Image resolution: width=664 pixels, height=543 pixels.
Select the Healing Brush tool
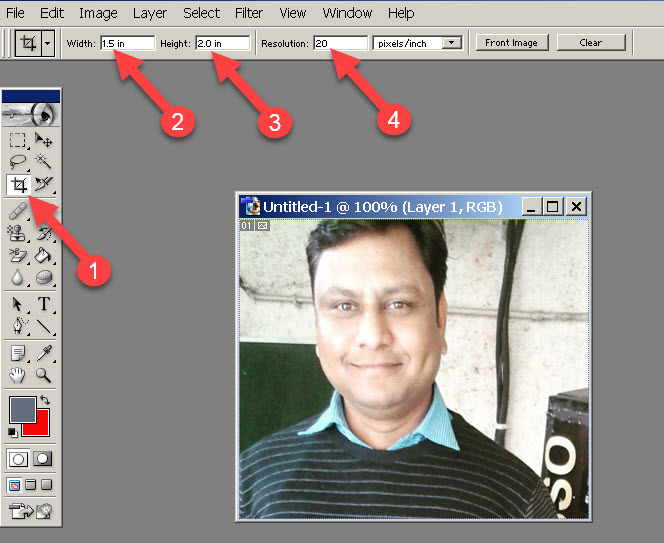click(x=18, y=211)
